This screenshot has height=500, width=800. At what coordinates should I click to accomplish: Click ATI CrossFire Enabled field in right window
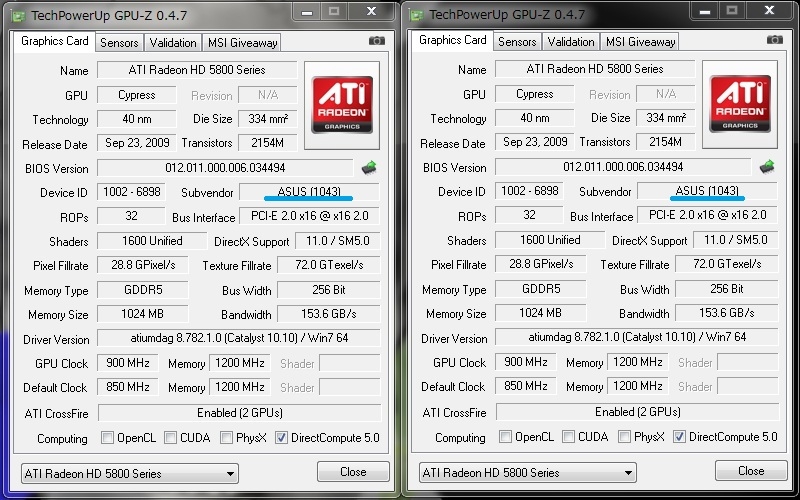click(x=638, y=412)
